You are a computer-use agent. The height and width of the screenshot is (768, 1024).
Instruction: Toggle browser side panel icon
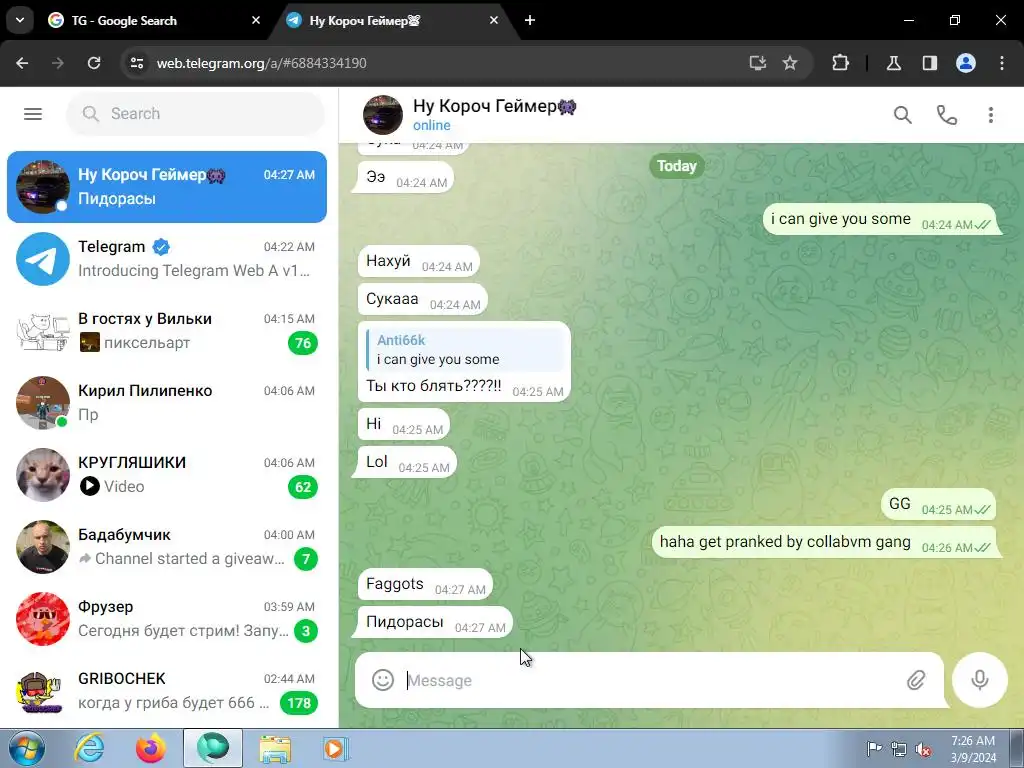[x=929, y=63]
